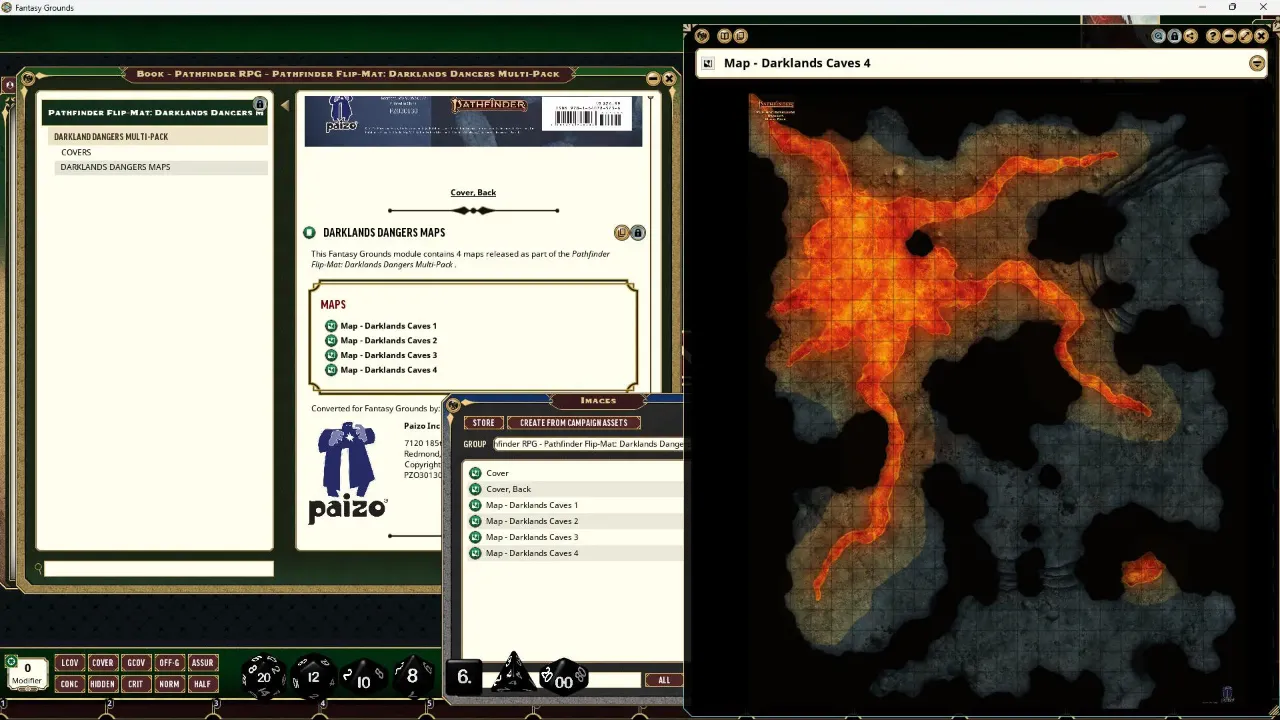Roll the d10 die

[363, 679]
